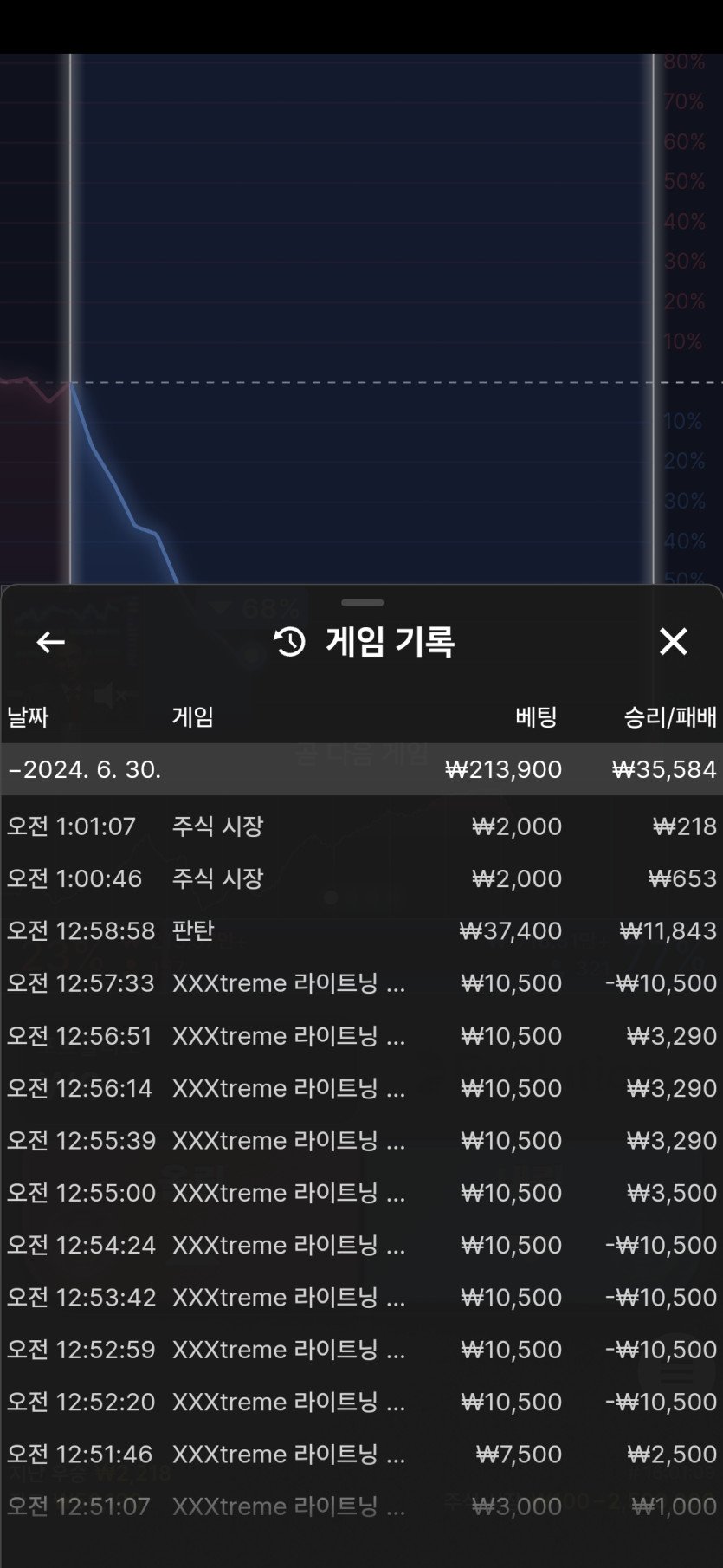Tap the back arrow in game history
The height and width of the screenshot is (1568, 723).
point(50,642)
